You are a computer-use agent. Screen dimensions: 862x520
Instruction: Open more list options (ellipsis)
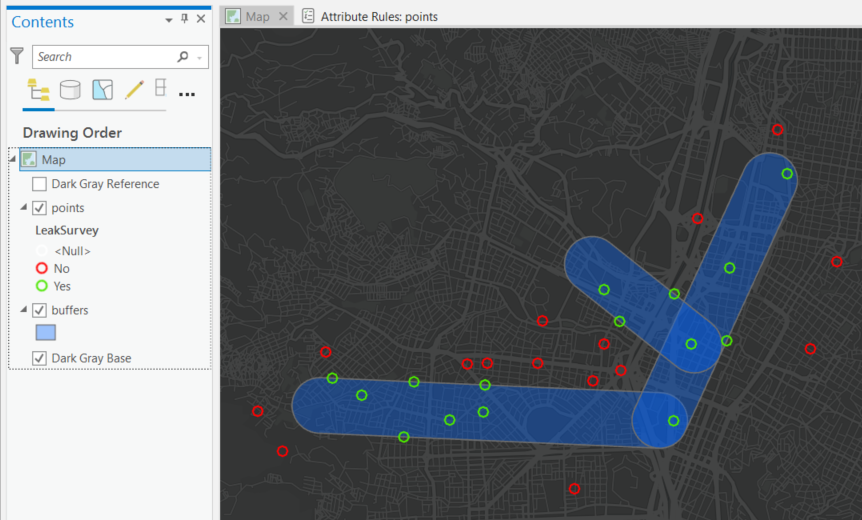point(187,95)
